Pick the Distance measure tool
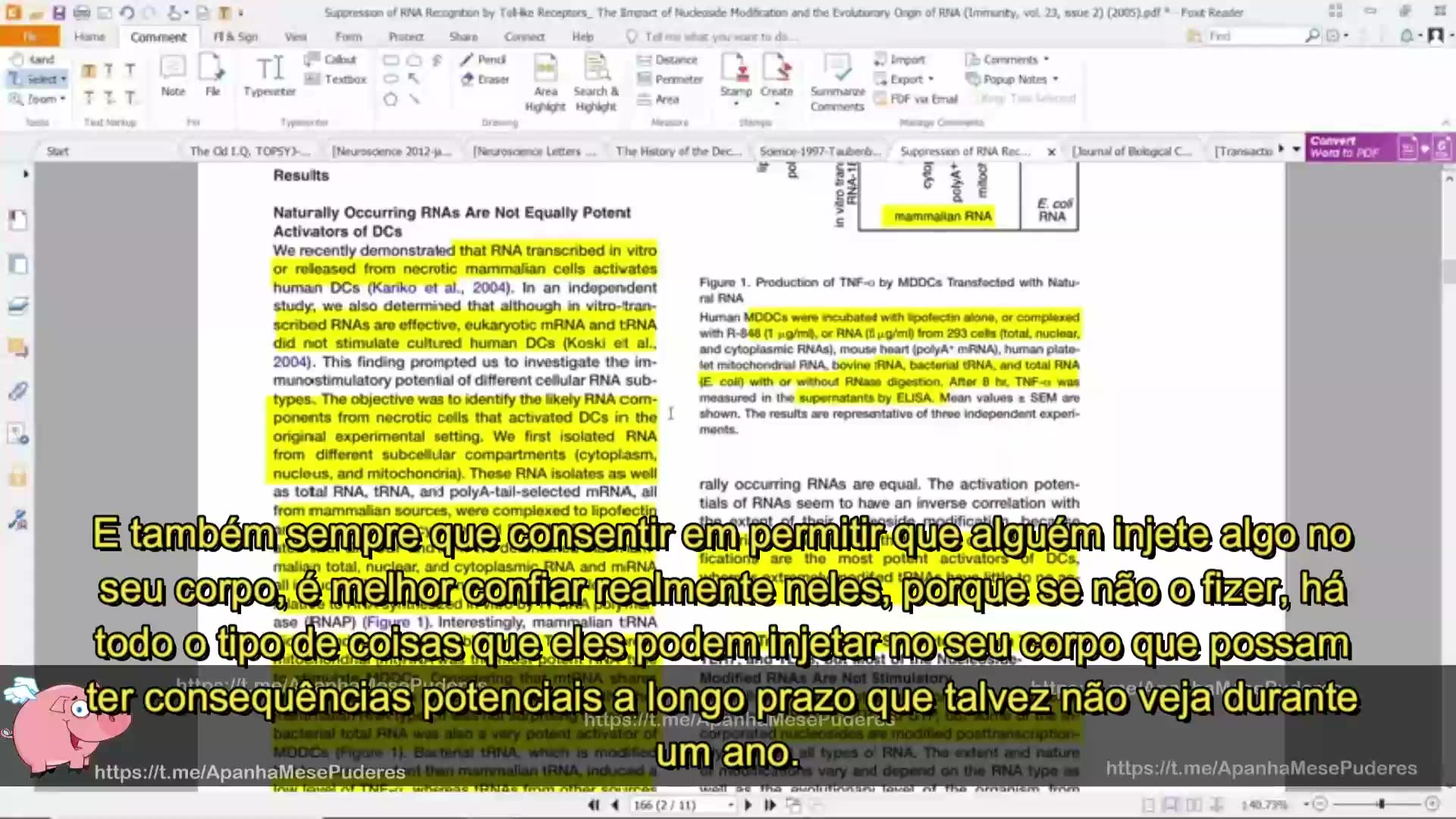The width and height of the screenshot is (1456, 819). 667,59
